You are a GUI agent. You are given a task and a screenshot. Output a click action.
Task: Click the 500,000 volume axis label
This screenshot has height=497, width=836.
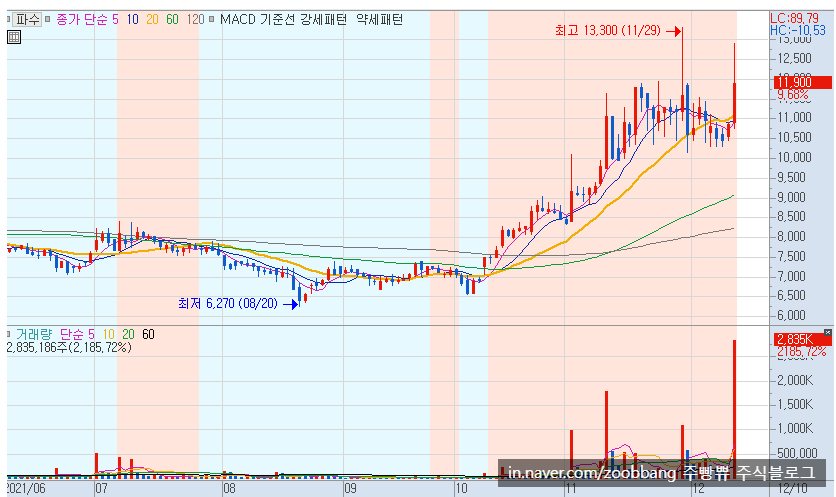tap(797, 453)
